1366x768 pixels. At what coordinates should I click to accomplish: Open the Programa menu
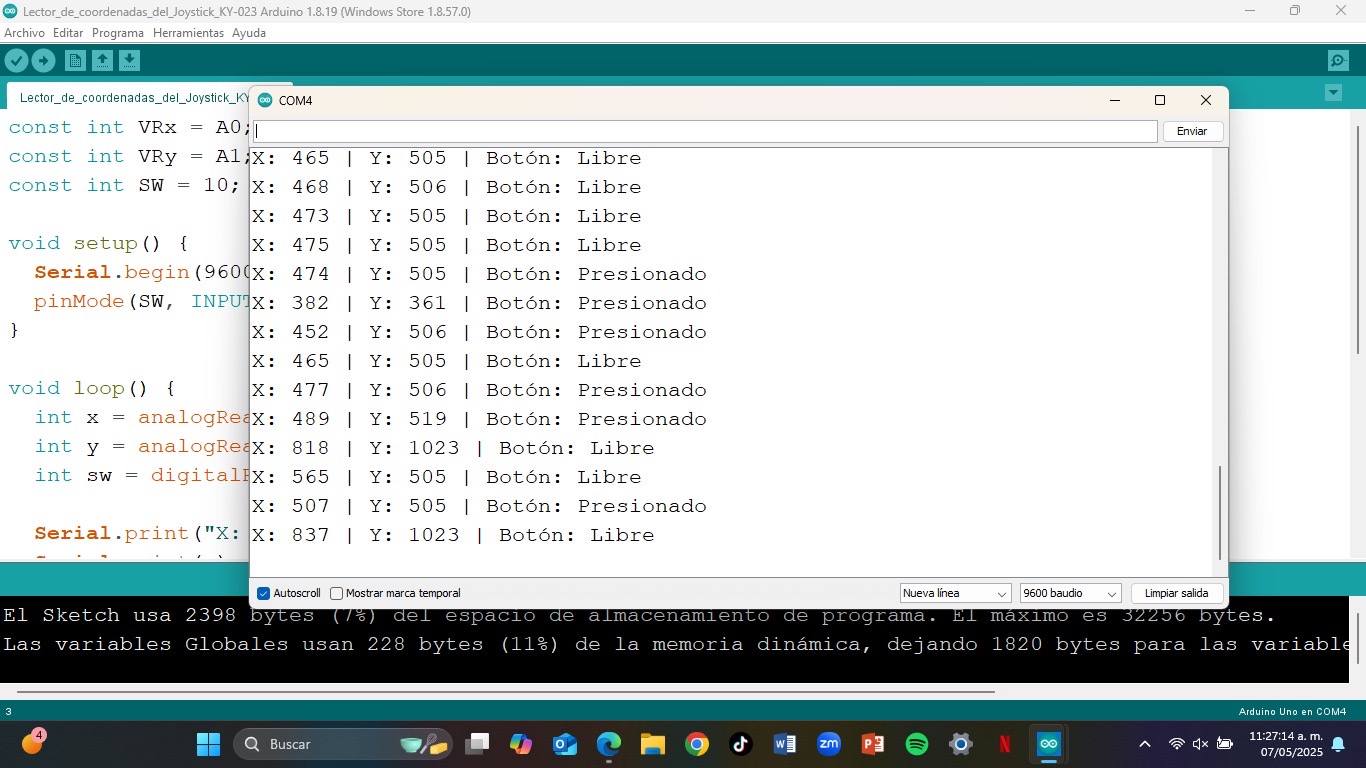(x=118, y=33)
